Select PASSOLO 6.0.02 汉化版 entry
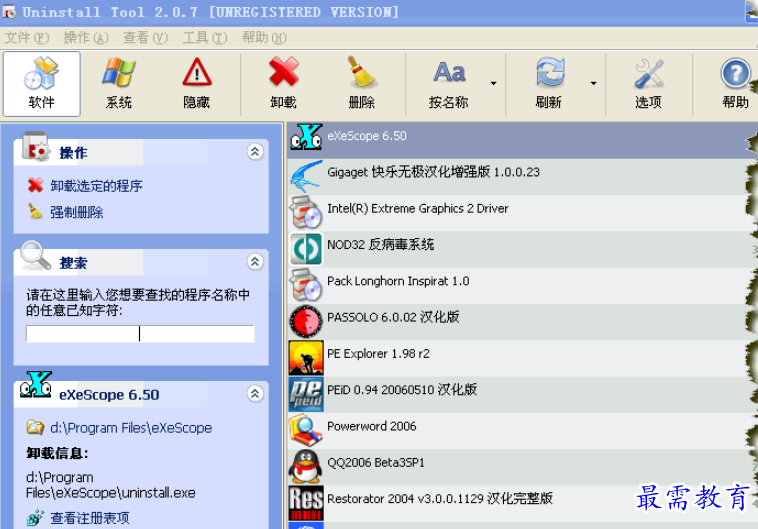The image size is (758, 529). (522, 322)
